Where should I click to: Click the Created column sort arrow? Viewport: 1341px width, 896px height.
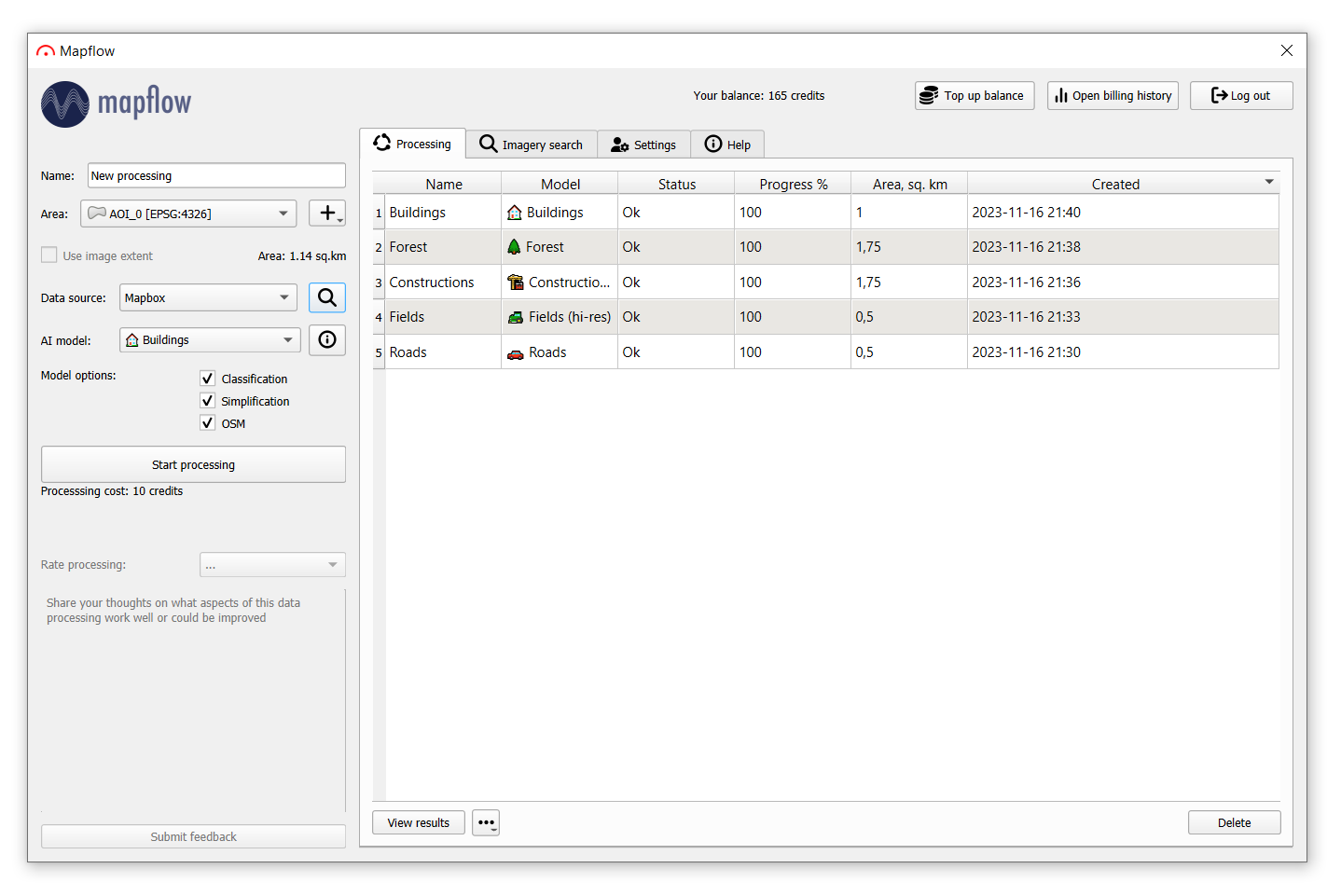(x=1269, y=182)
